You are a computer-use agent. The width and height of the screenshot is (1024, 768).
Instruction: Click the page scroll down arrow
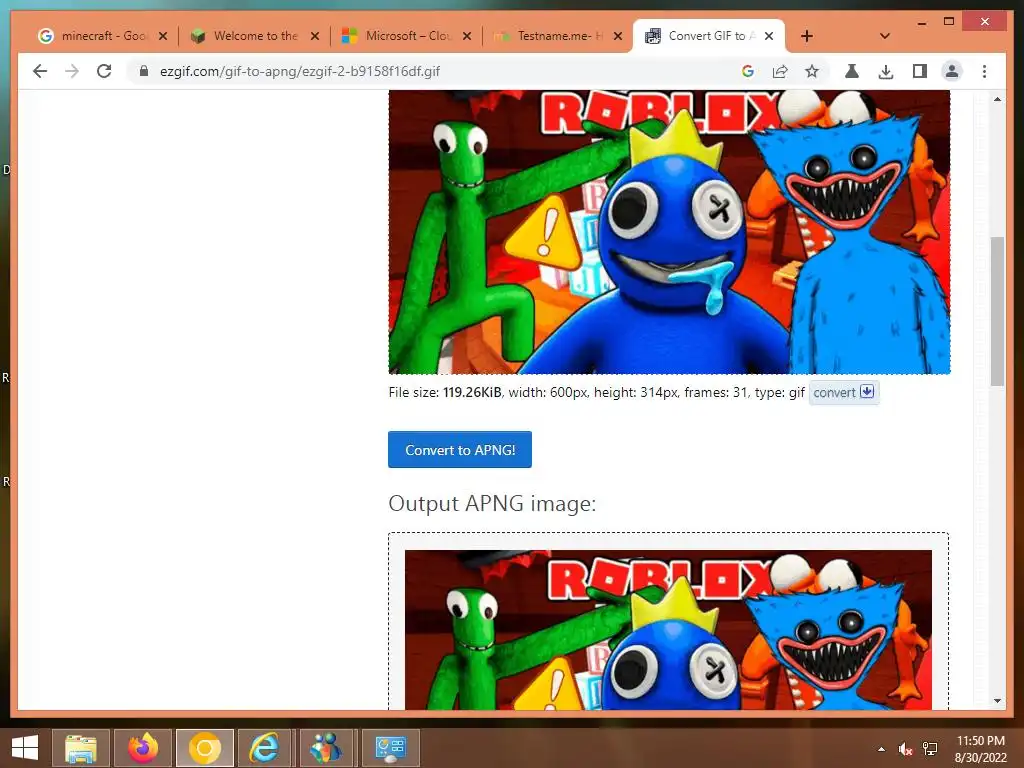point(997,701)
